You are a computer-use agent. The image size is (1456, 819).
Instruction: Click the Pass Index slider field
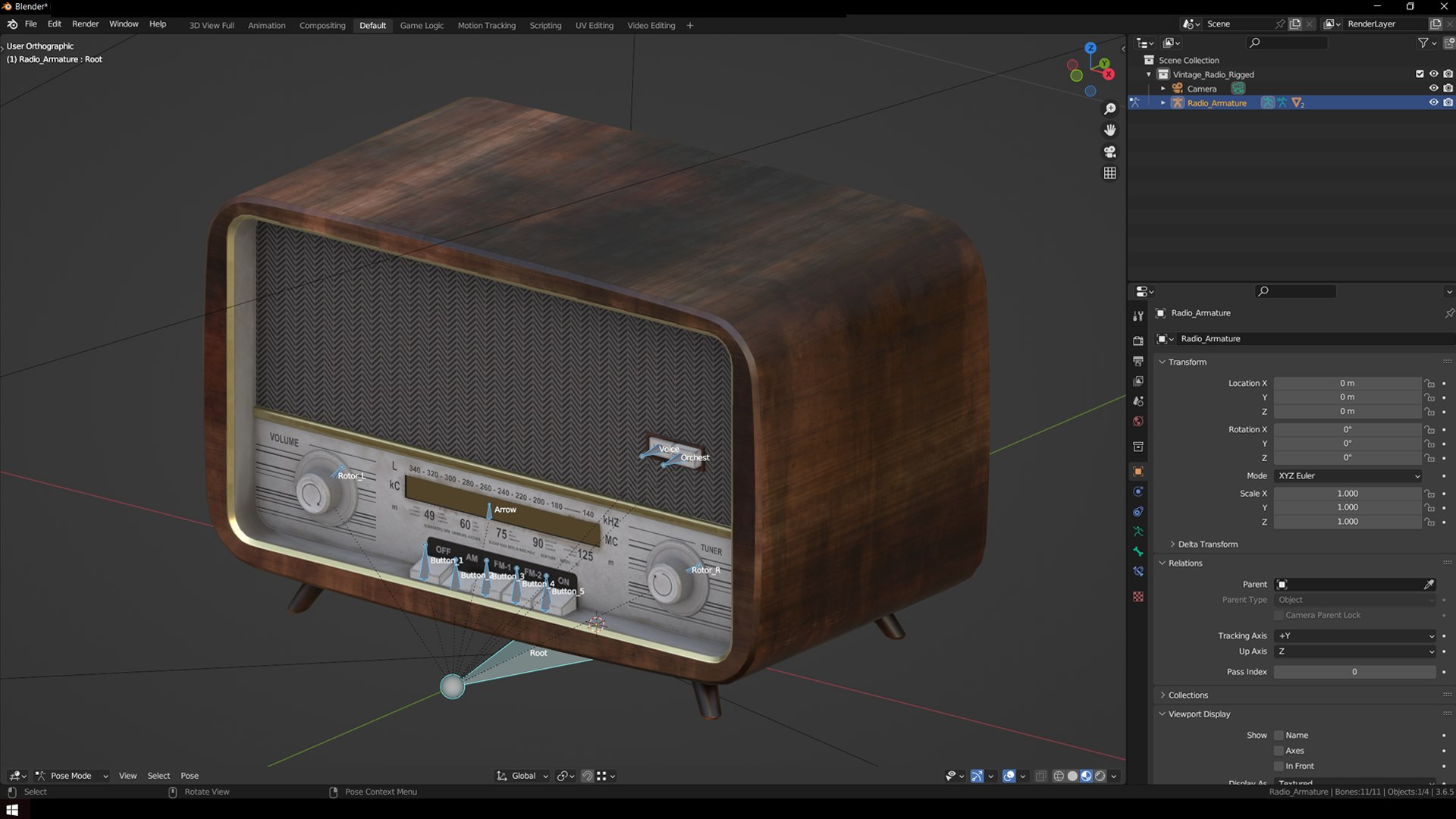click(1355, 672)
